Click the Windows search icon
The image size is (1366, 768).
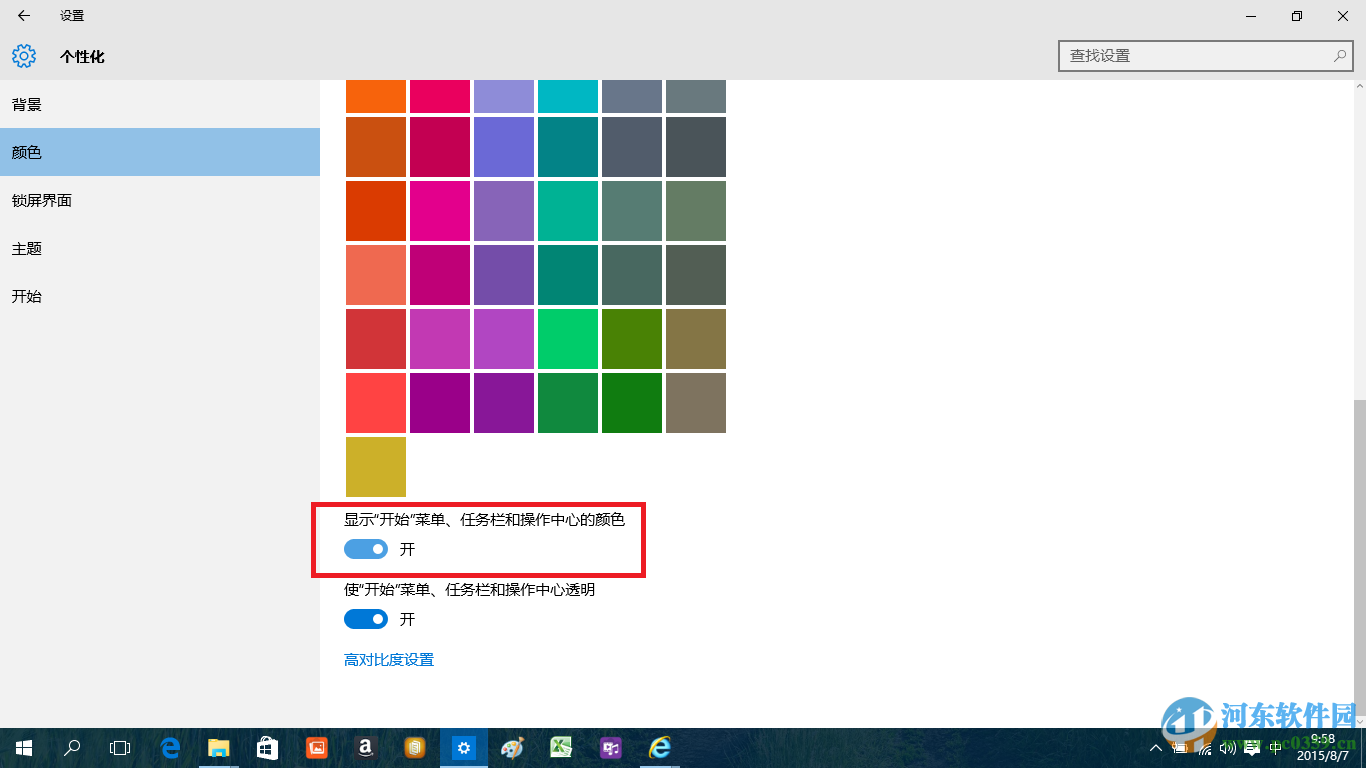pyautogui.click(x=71, y=747)
